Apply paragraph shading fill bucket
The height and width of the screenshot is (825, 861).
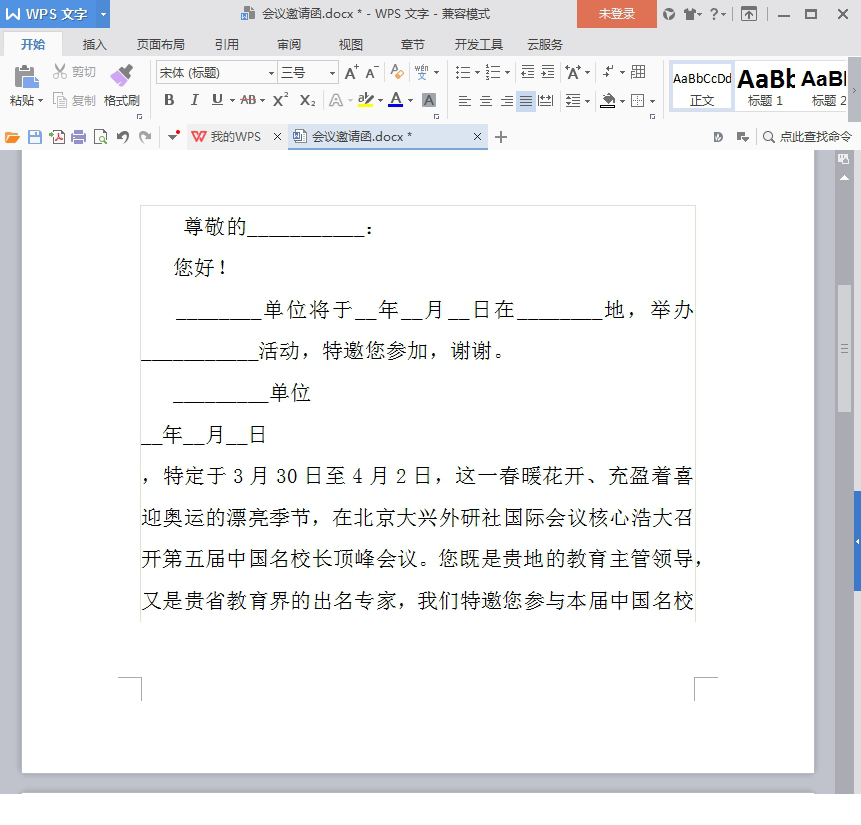(x=607, y=101)
